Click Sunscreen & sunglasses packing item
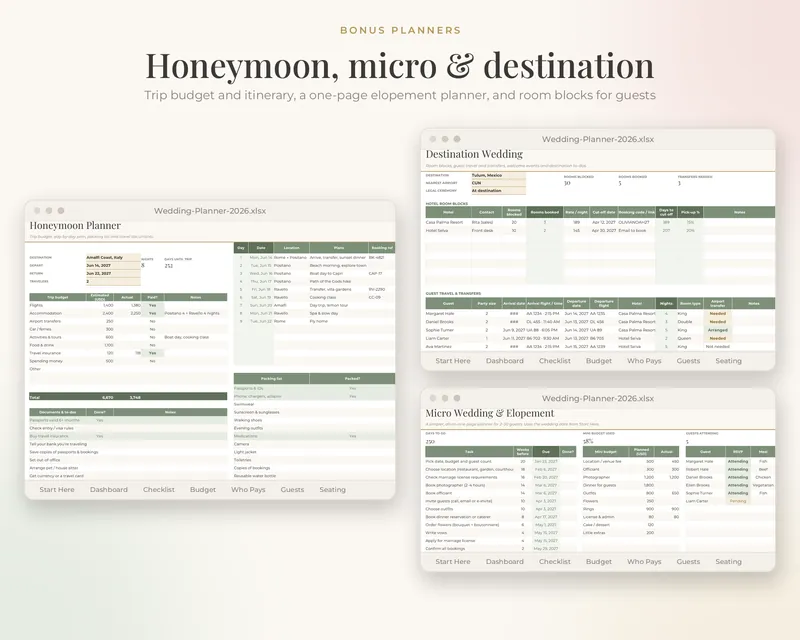Image resolution: width=800 pixels, height=640 pixels. click(257, 412)
